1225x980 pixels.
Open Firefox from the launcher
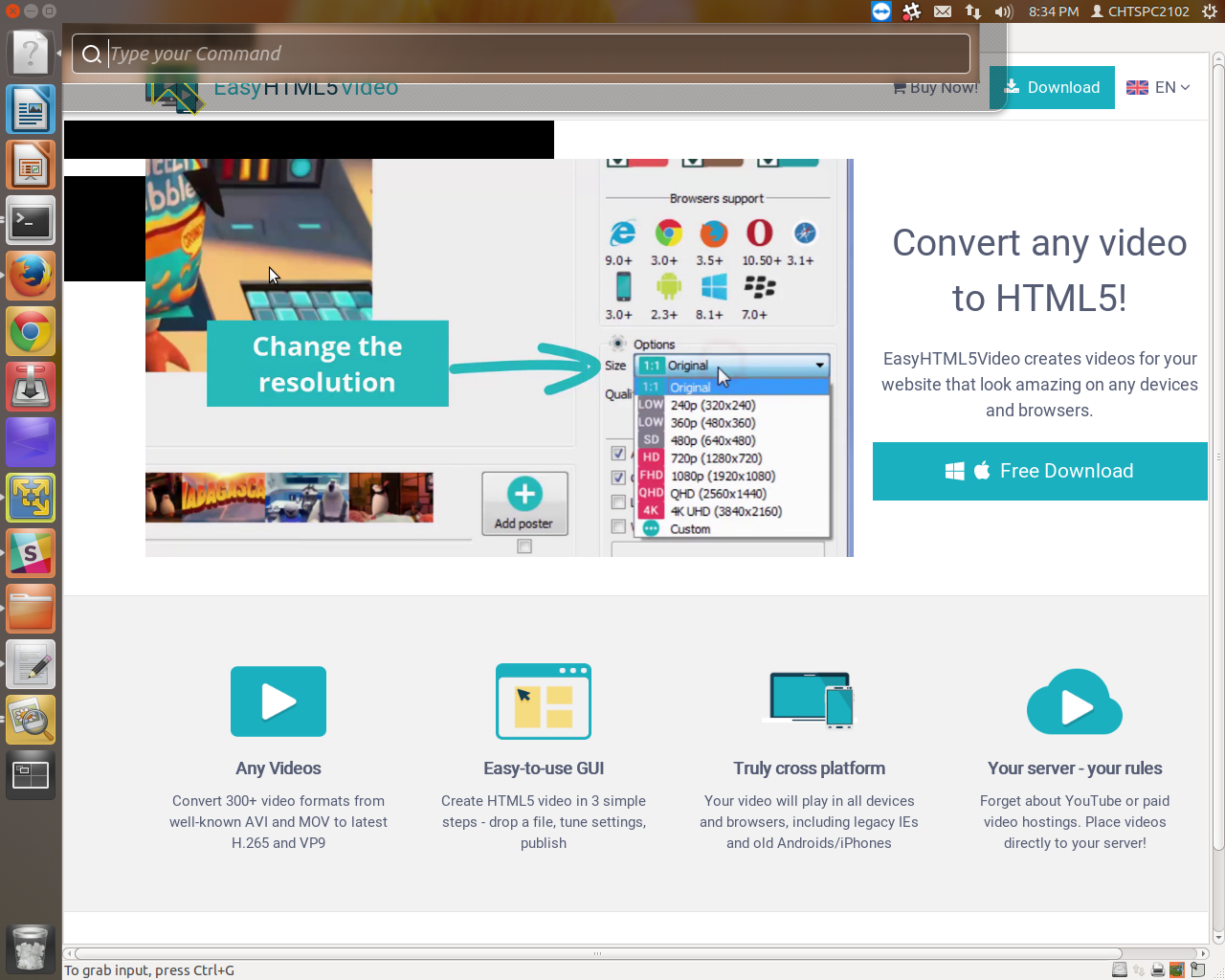[31, 277]
